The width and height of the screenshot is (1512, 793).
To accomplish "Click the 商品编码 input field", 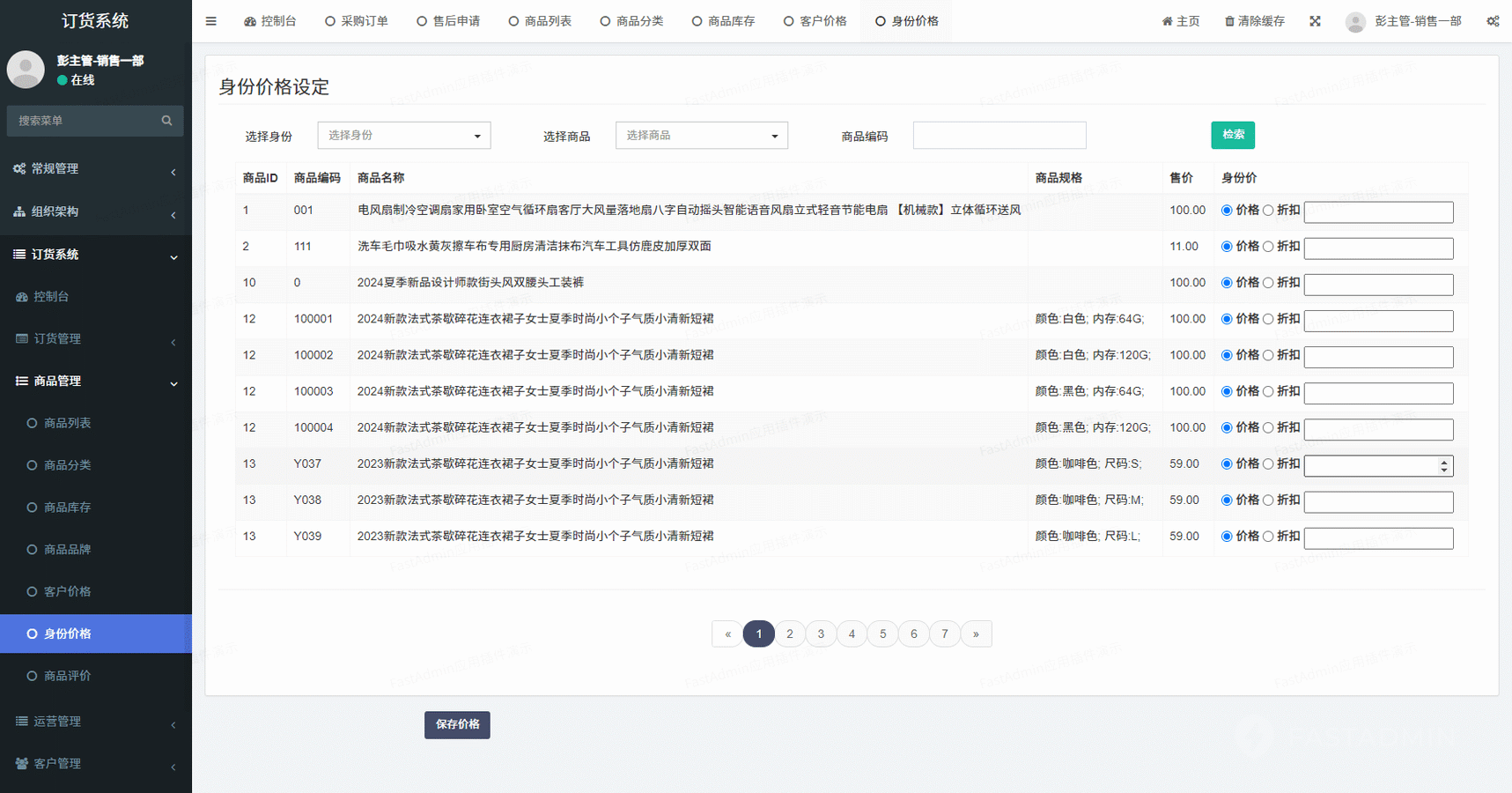I will click(x=999, y=136).
